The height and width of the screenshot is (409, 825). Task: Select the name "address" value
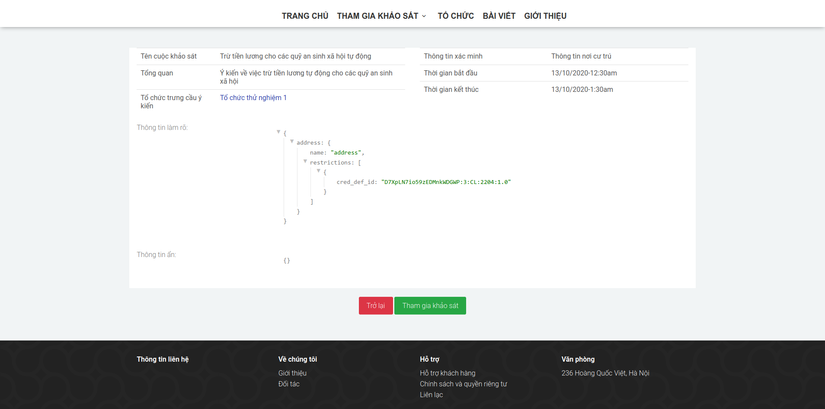(347, 153)
